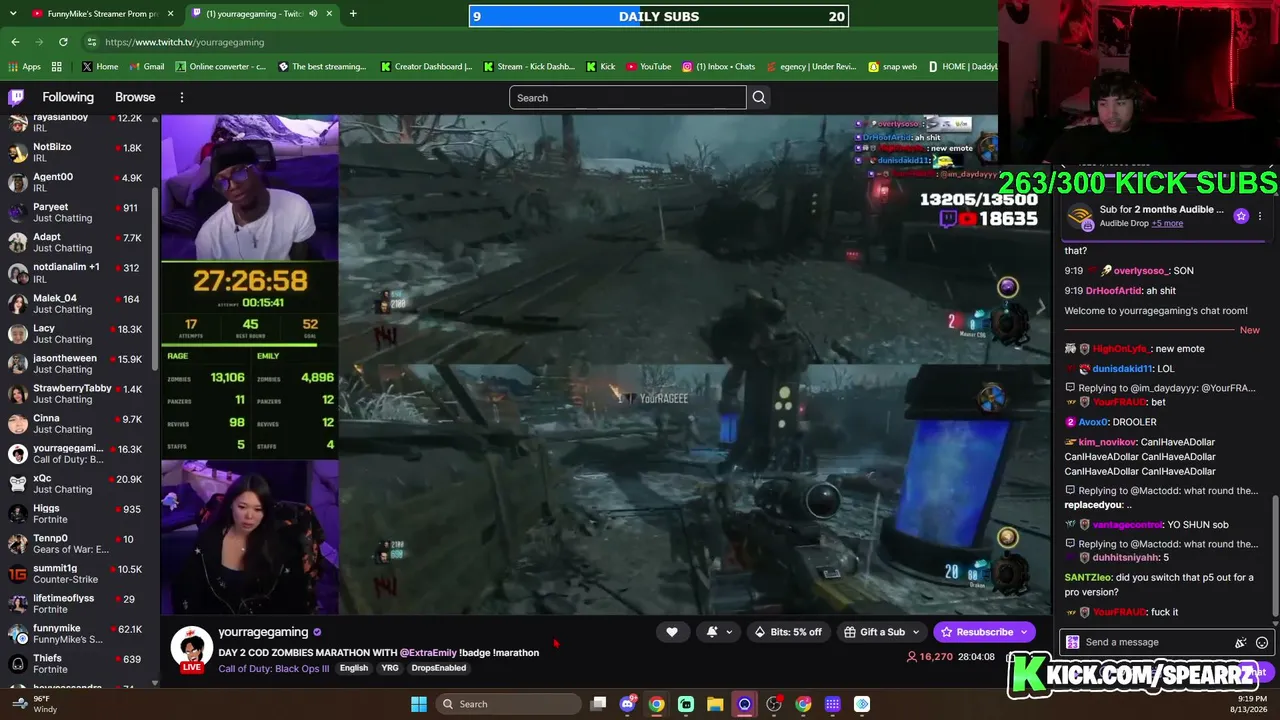The width and height of the screenshot is (1280, 720).
Task: Open yourragegaming channel avatar
Action: 191,647
